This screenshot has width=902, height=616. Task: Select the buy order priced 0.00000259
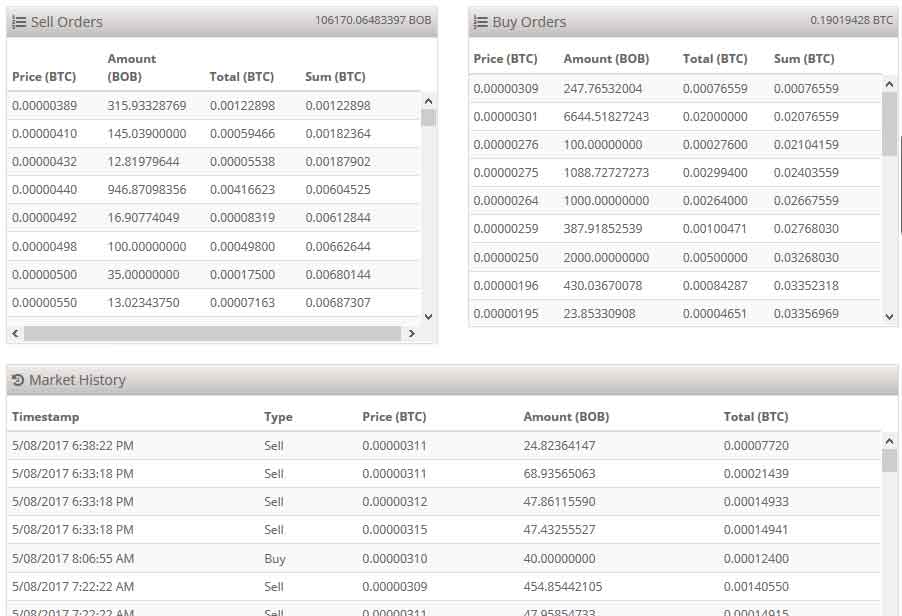click(675, 229)
